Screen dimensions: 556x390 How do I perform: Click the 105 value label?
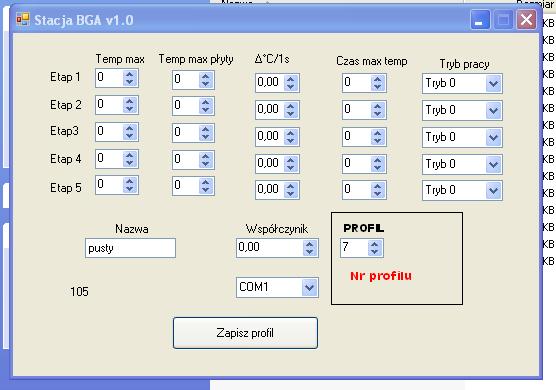coord(79,291)
